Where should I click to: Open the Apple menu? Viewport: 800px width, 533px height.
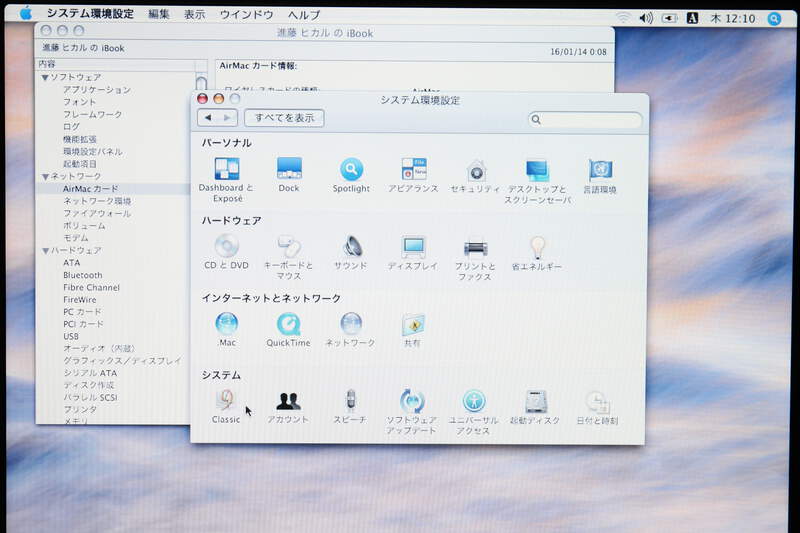pyautogui.click(x=25, y=13)
